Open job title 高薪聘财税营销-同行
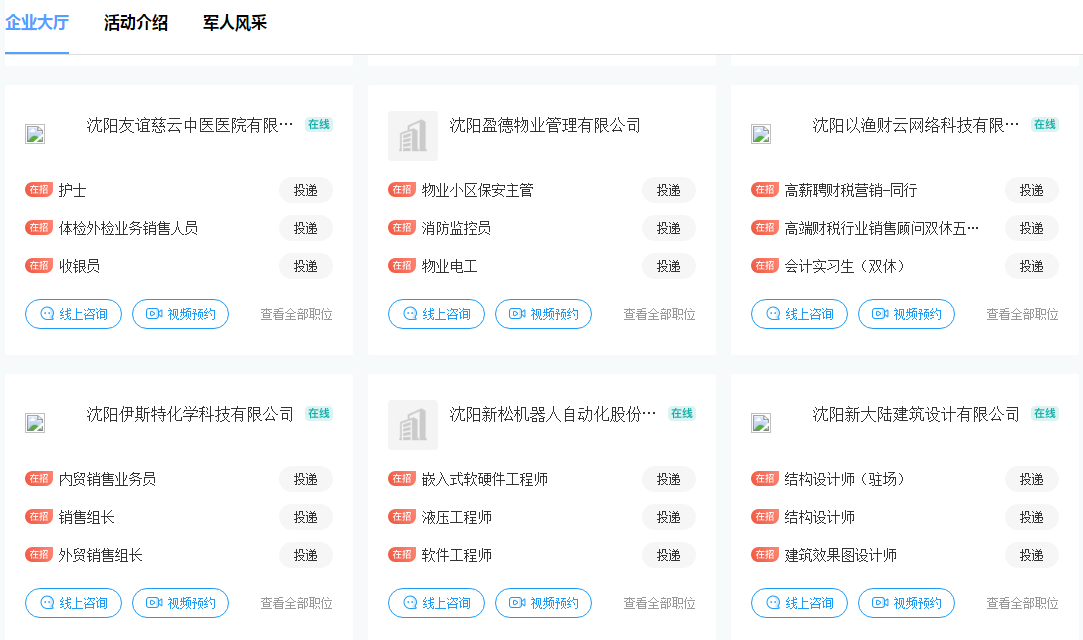Image resolution: width=1083 pixels, height=640 pixels. point(851,190)
